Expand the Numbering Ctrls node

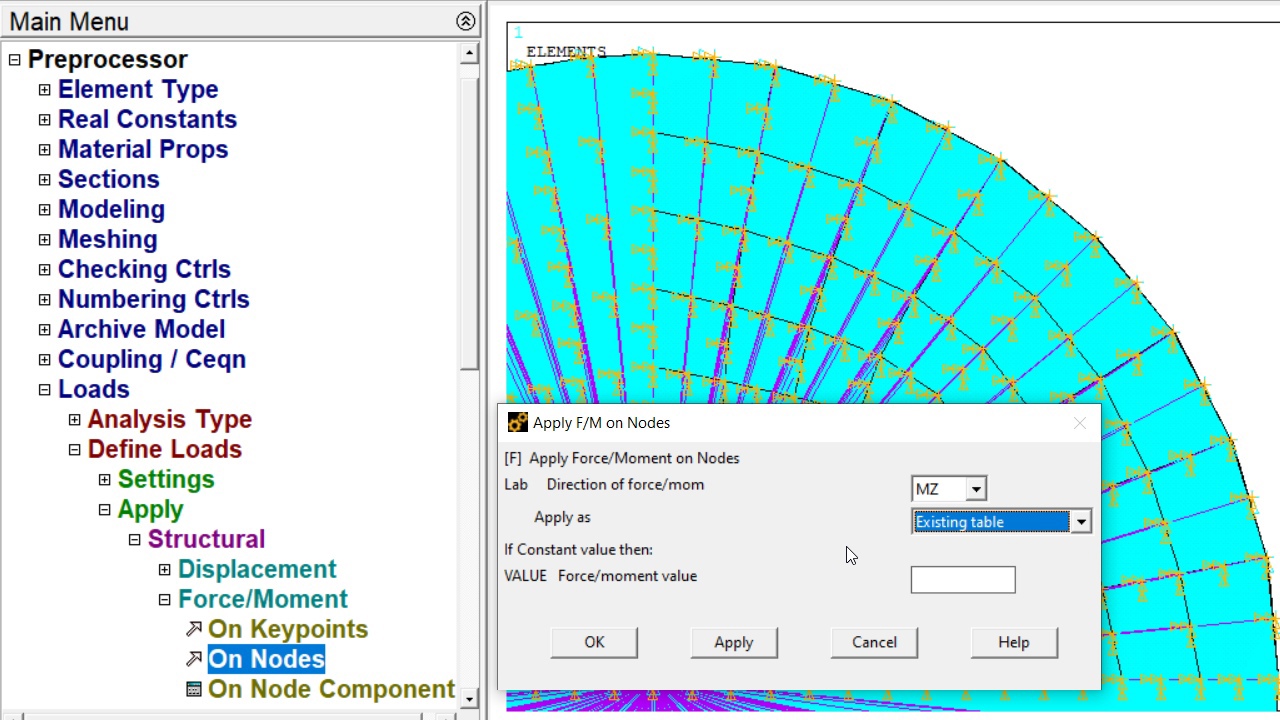point(45,300)
